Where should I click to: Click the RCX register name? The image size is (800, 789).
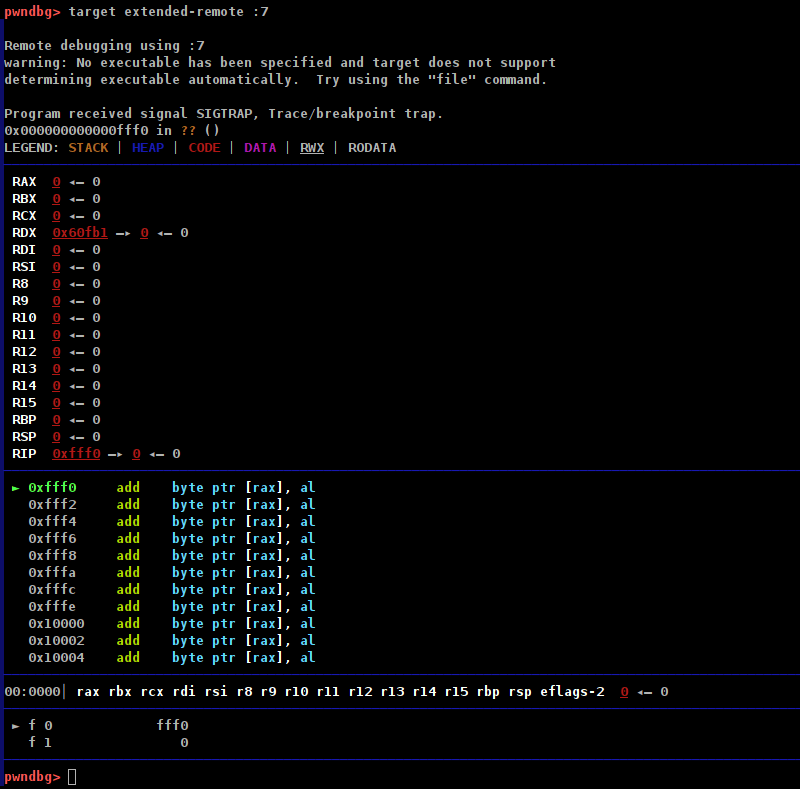pyautogui.click(x=24, y=216)
